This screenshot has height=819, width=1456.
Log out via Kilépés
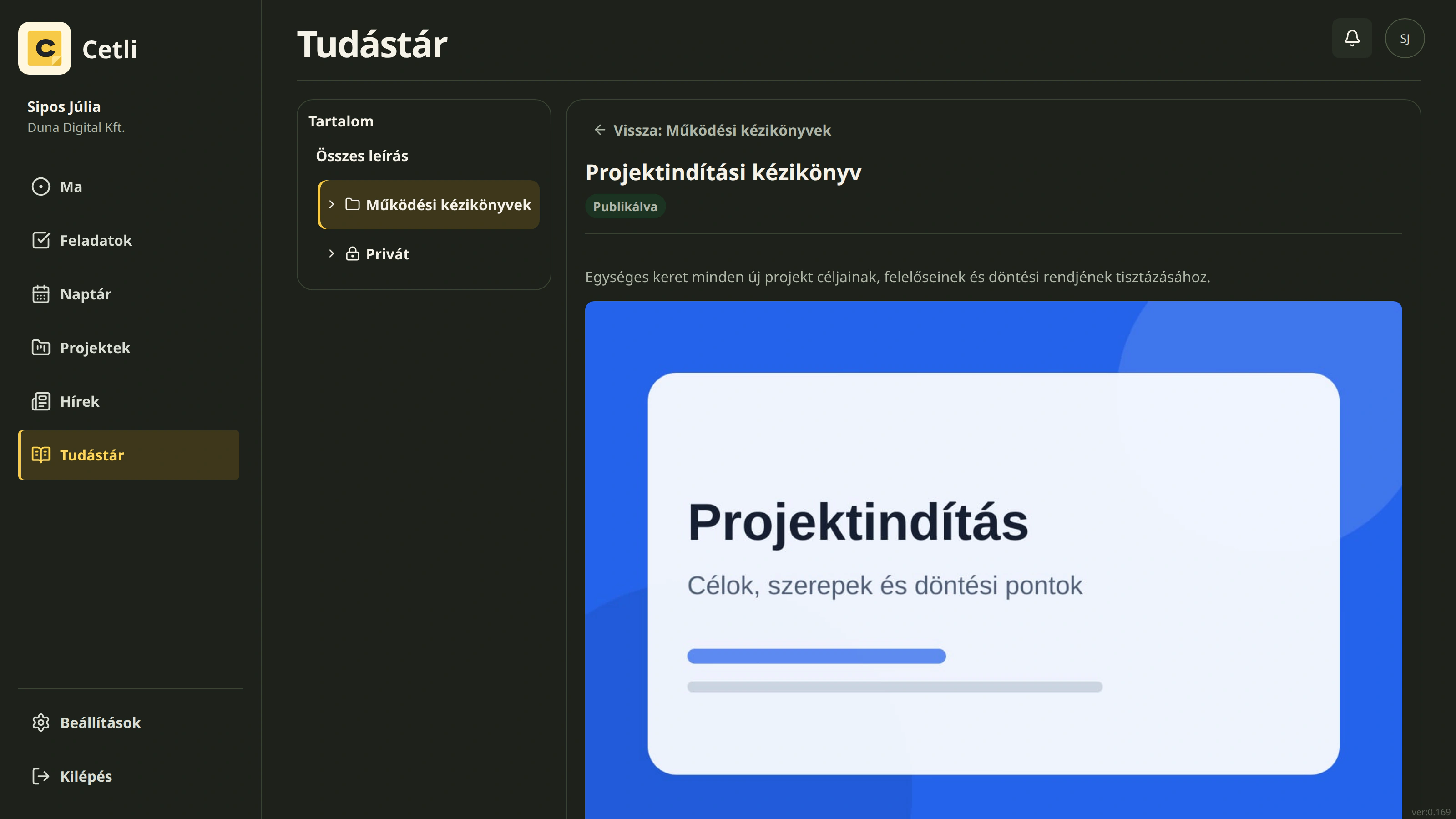pyautogui.click(x=129, y=777)
